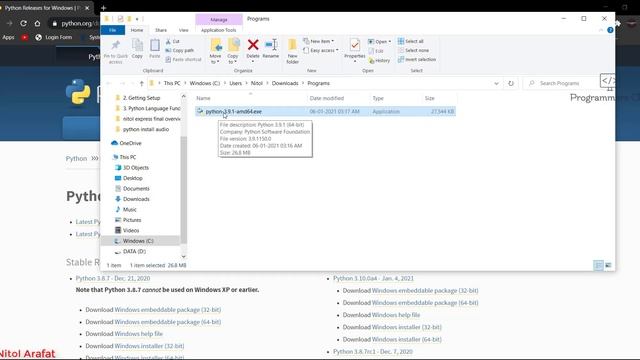Click This PC in breadcrumb path

point(172,83)
